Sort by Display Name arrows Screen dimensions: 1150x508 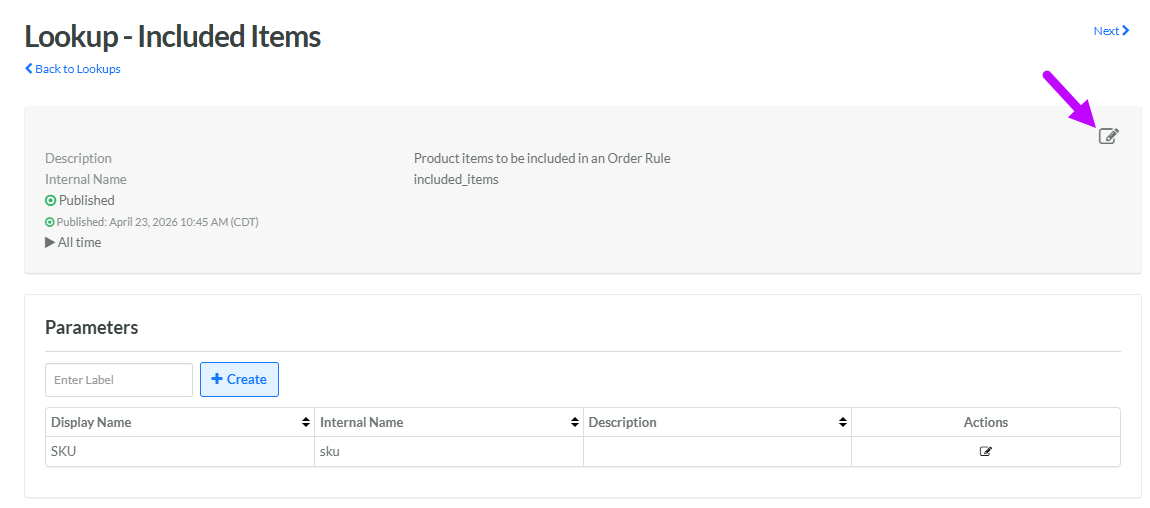(306, 423)
